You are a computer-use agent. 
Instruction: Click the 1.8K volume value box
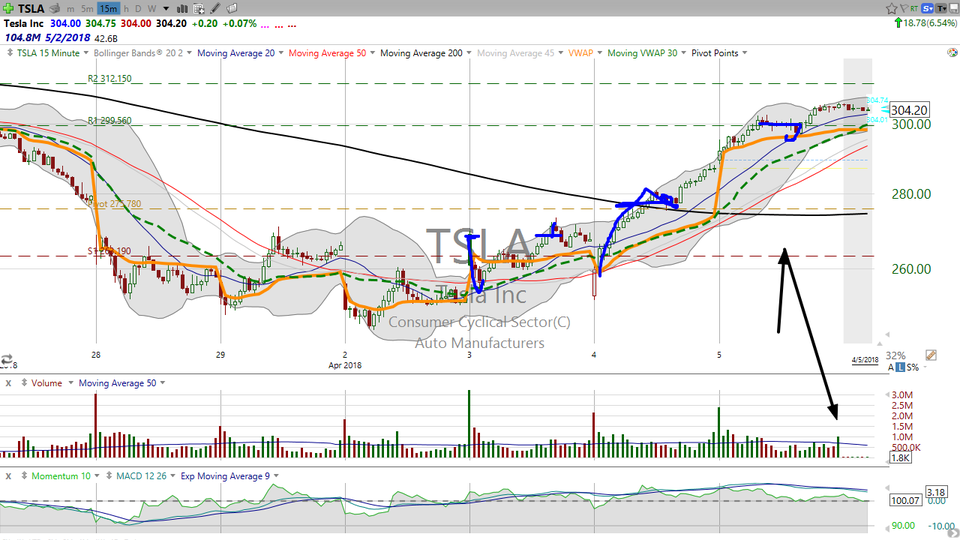[x=900, y=458]
